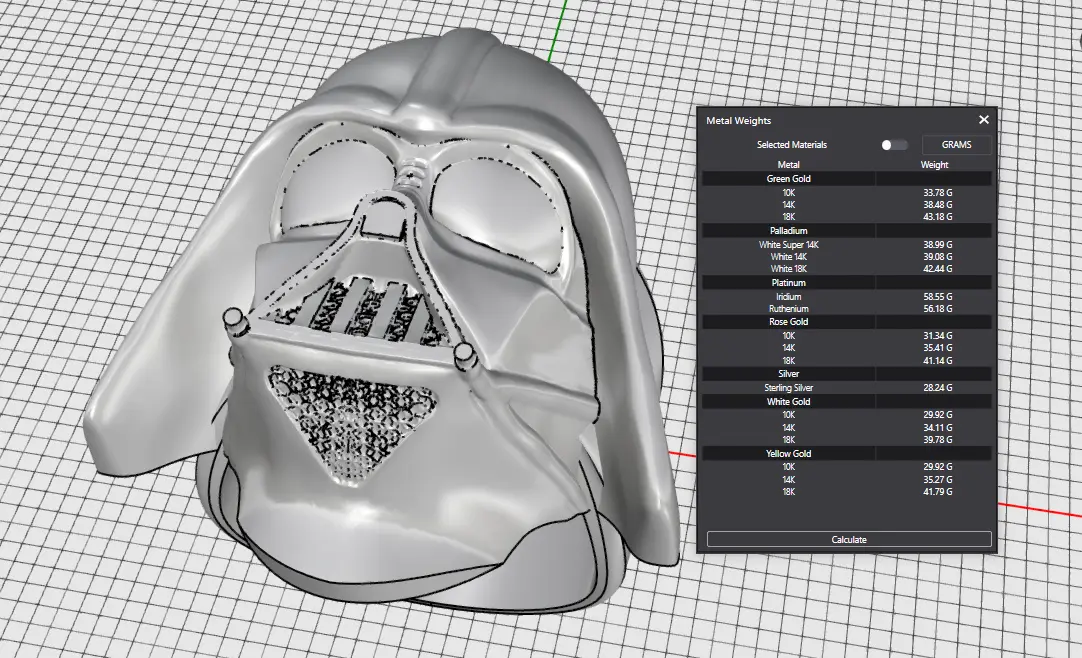
Task: Click the 56.18 G weight value
Action: (x=938, y=309)
